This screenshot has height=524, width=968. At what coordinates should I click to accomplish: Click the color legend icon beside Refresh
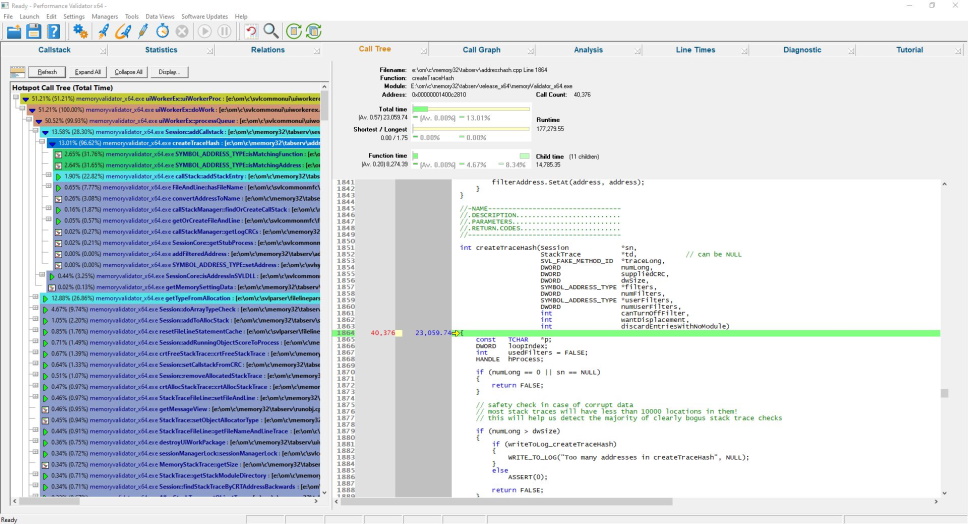click(17, 72)
